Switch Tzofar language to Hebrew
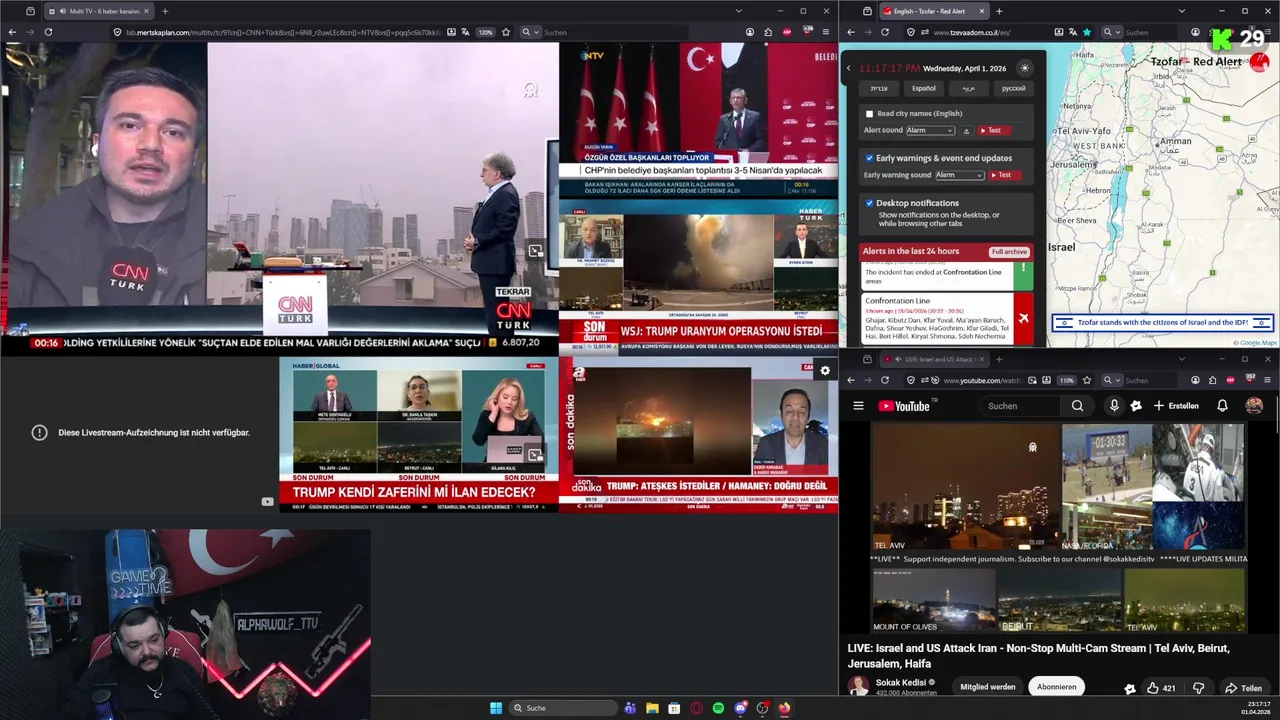The height and width of the screenshot is (720, 1280). click(879, 88)
